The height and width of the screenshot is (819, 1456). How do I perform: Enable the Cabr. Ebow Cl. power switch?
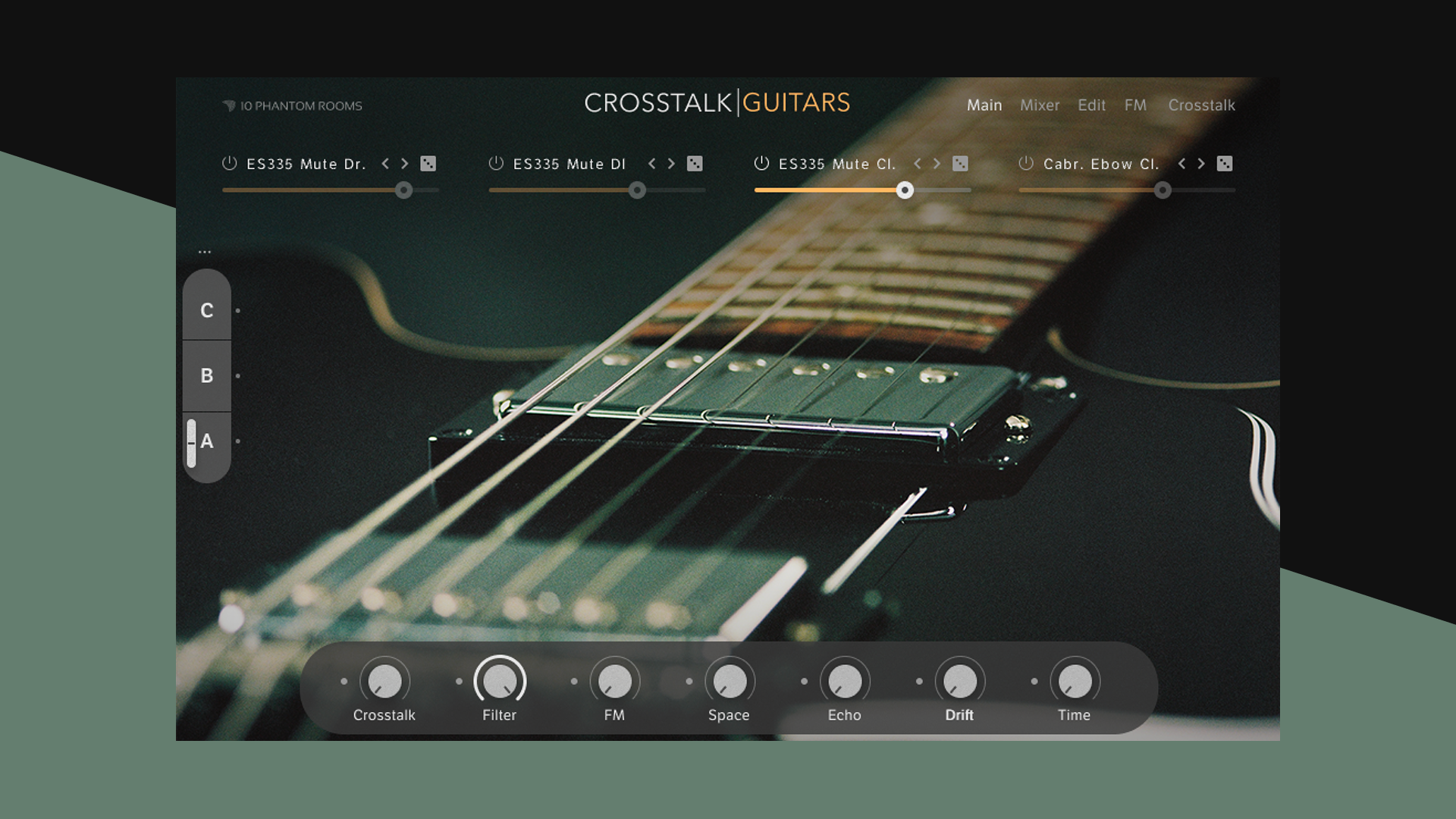coord(1025,162)
